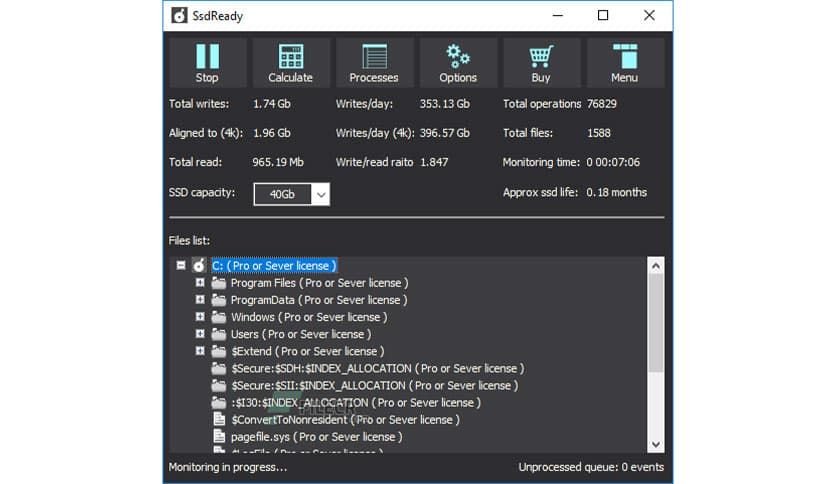Image resolution: width=836 pixels, height=484 pixels.
Task: Click the :$I30:$INDEX_ALLOCATION folder icon
Action: point(219,402)
